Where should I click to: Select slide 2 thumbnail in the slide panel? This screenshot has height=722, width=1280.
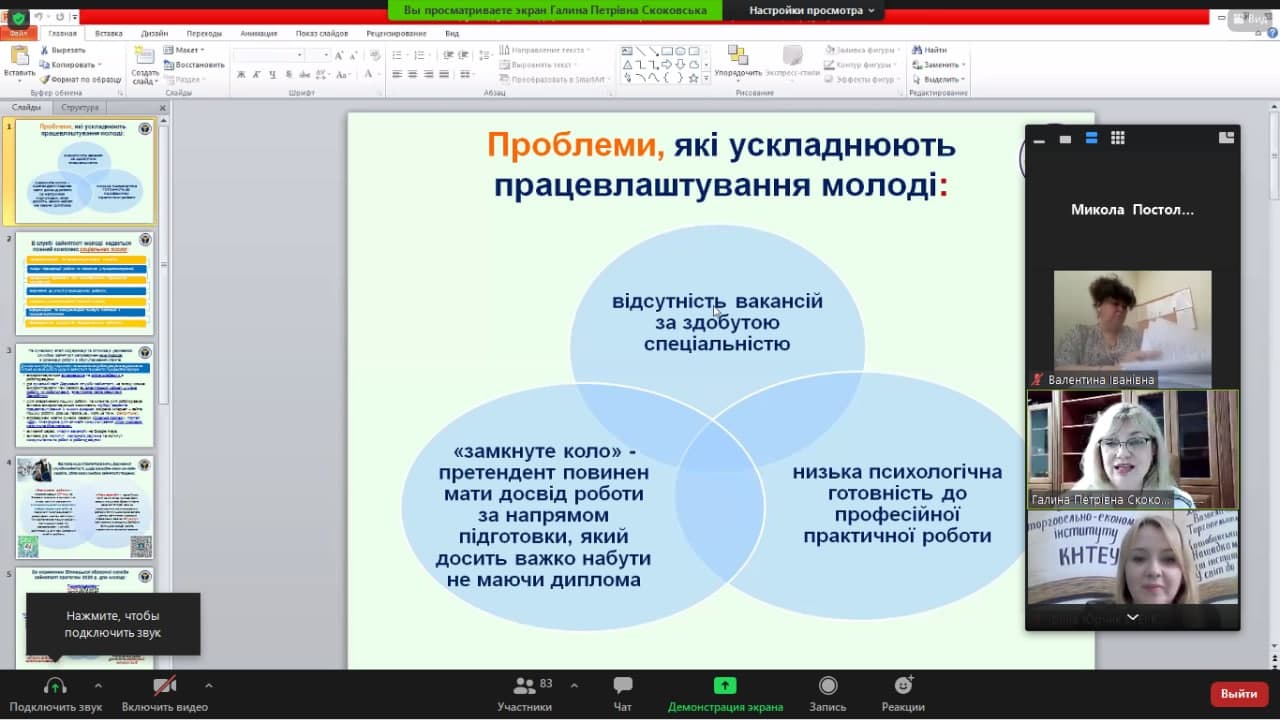tap(85, 283)
